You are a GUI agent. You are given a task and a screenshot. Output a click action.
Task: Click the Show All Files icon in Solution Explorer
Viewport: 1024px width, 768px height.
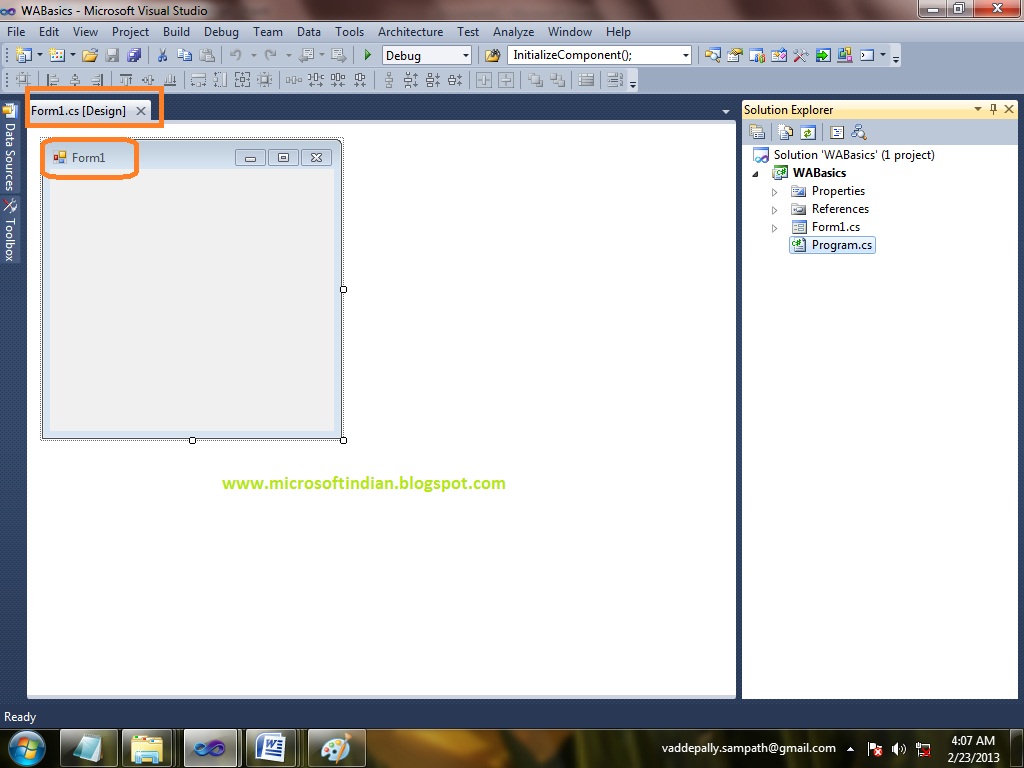coord(785,131)
